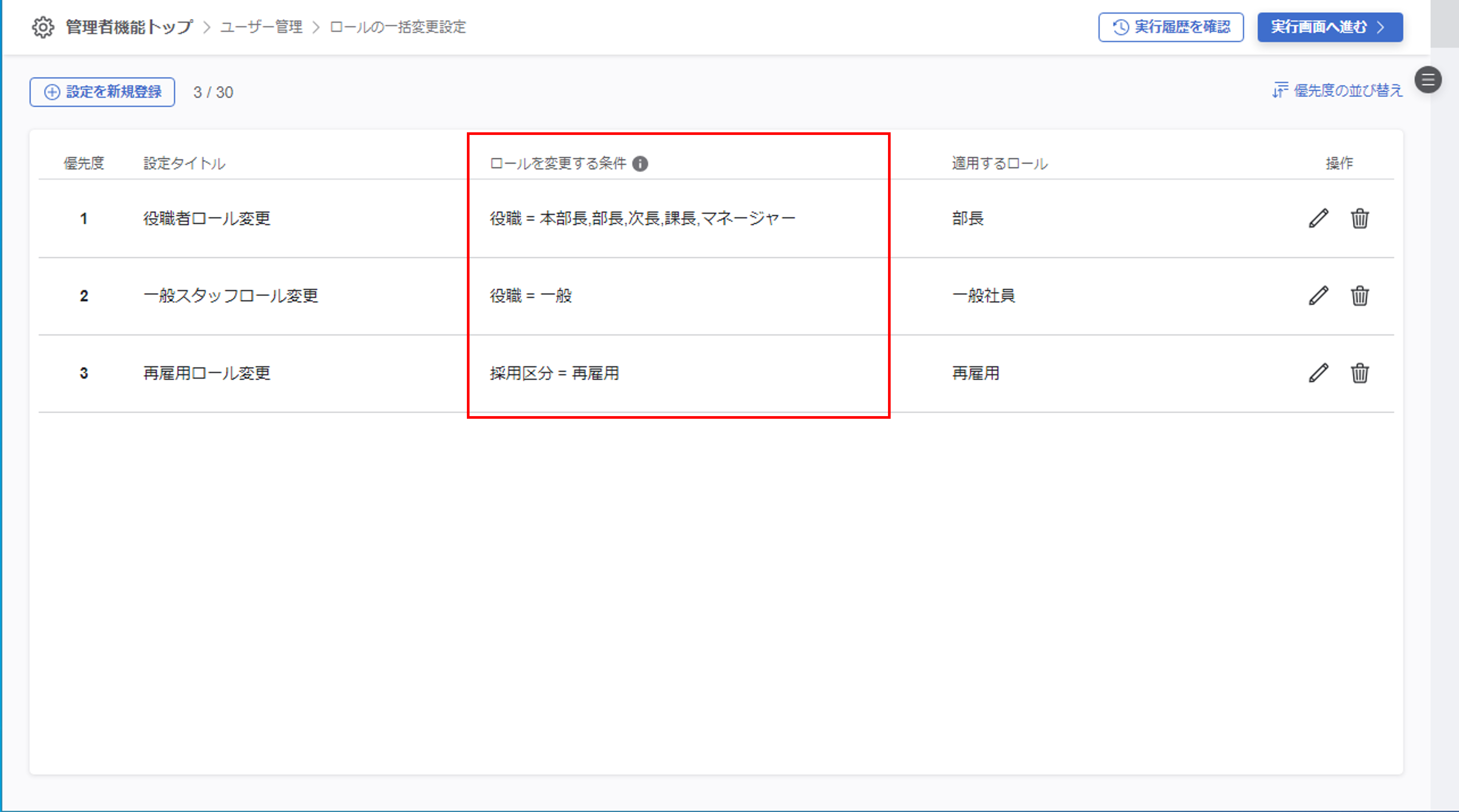Click priority number 2 cell

pos(84,296)
